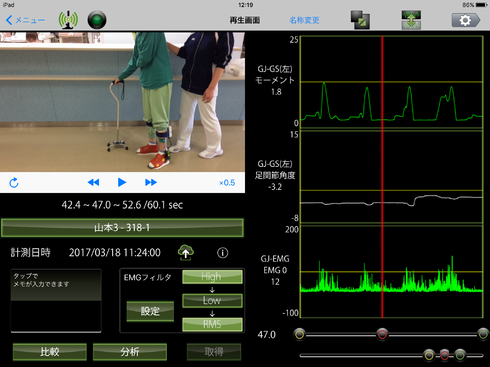
Task: Tap the GJ-EMG graph
Action: tap(392, 272)
